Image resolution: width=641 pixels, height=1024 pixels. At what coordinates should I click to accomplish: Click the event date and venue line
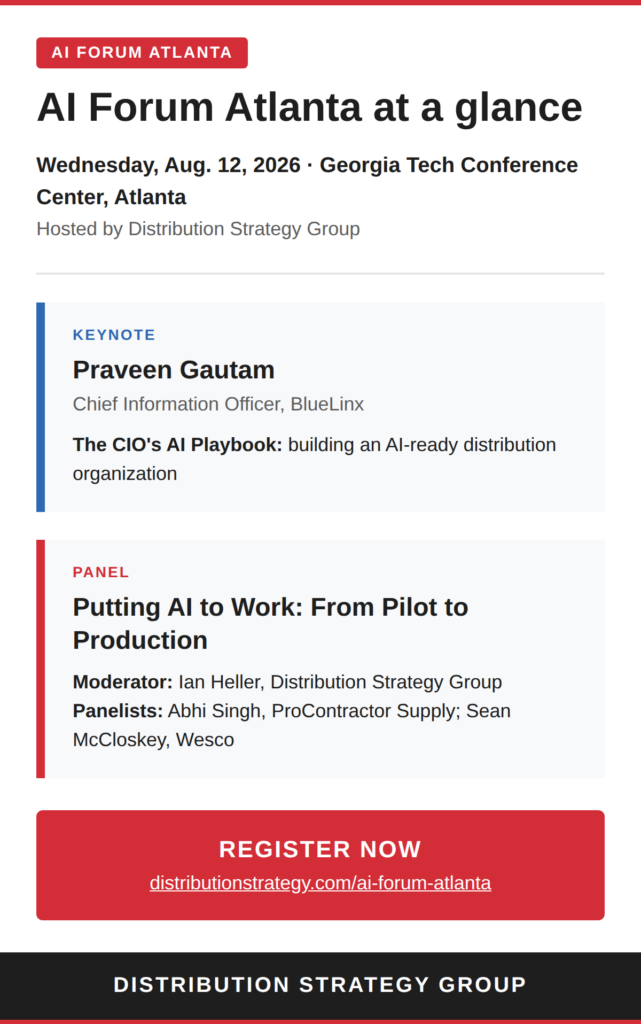pyautogui.click(x=307, y=181)
